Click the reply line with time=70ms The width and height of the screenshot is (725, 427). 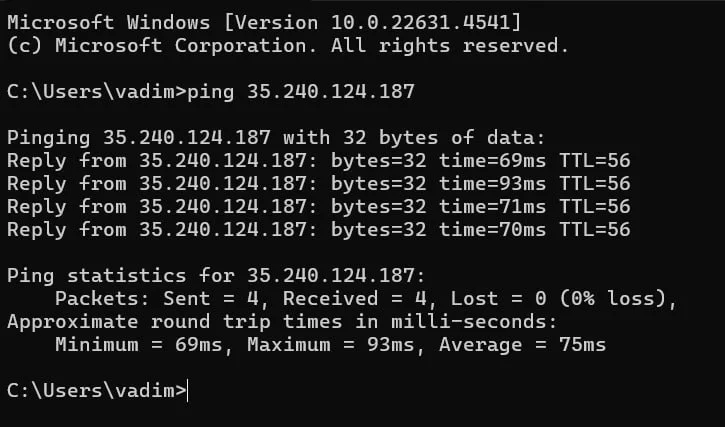319,230
